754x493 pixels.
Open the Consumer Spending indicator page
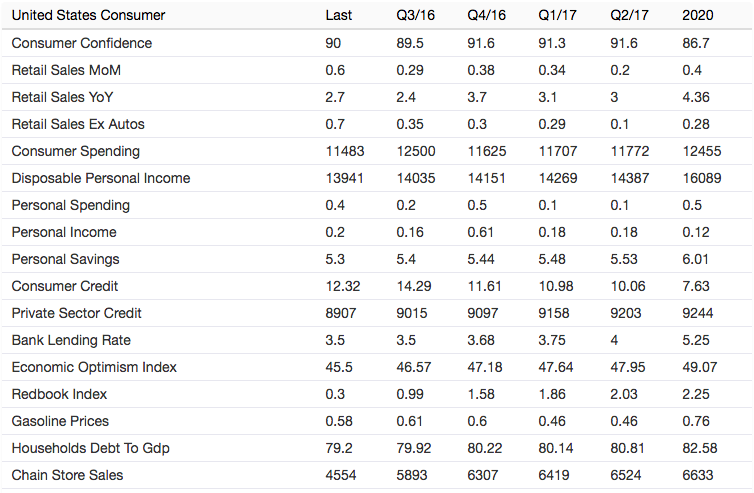76,151
